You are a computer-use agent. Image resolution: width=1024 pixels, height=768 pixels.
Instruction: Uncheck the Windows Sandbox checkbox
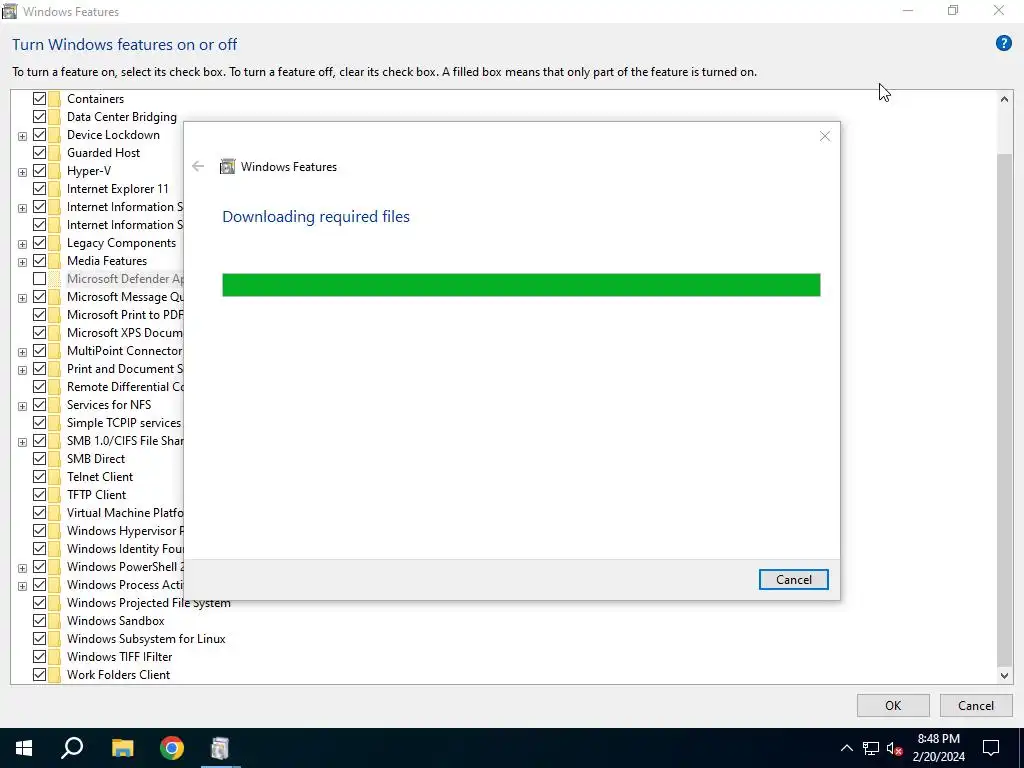coord(39,621)
